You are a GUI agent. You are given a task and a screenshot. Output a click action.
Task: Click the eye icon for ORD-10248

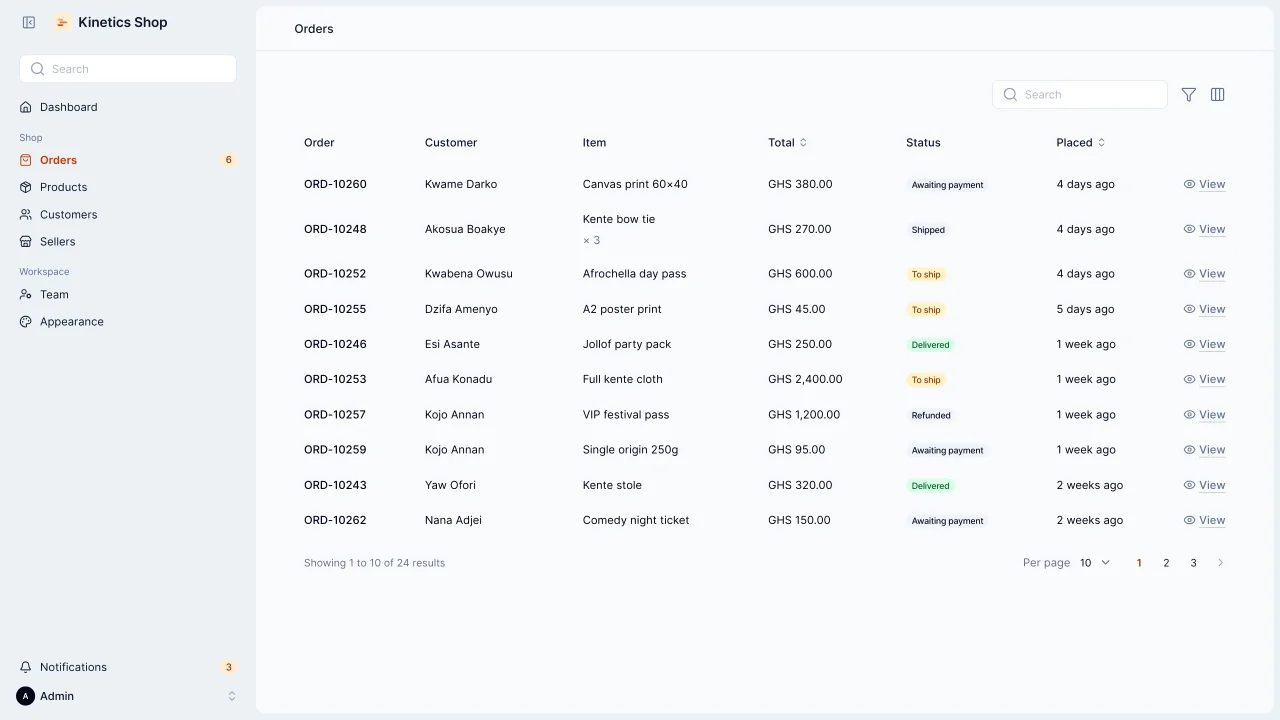point(1189,229)
